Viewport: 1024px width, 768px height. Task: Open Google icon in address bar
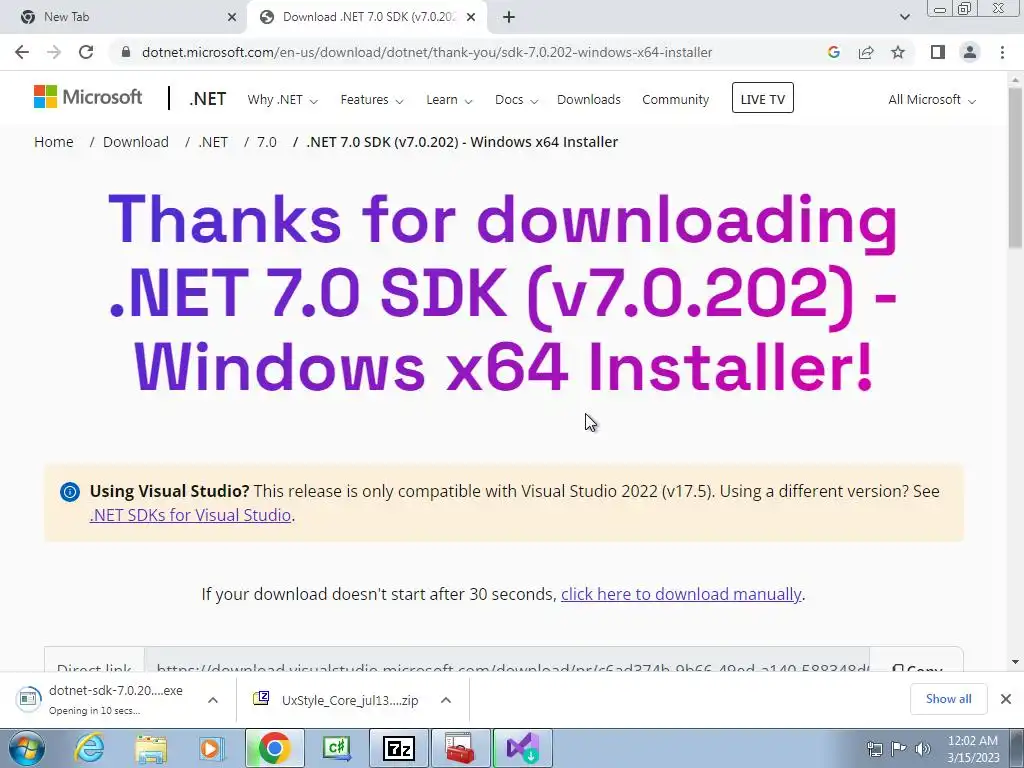[x=833, y=52]
